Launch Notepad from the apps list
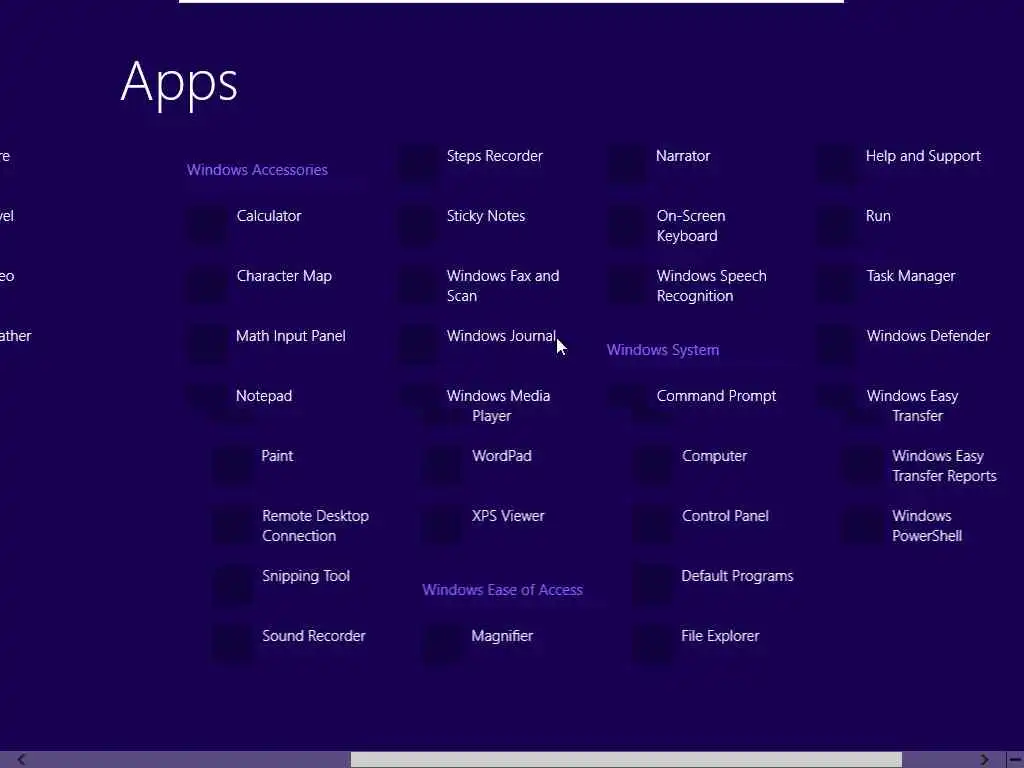 coord(264,396)
